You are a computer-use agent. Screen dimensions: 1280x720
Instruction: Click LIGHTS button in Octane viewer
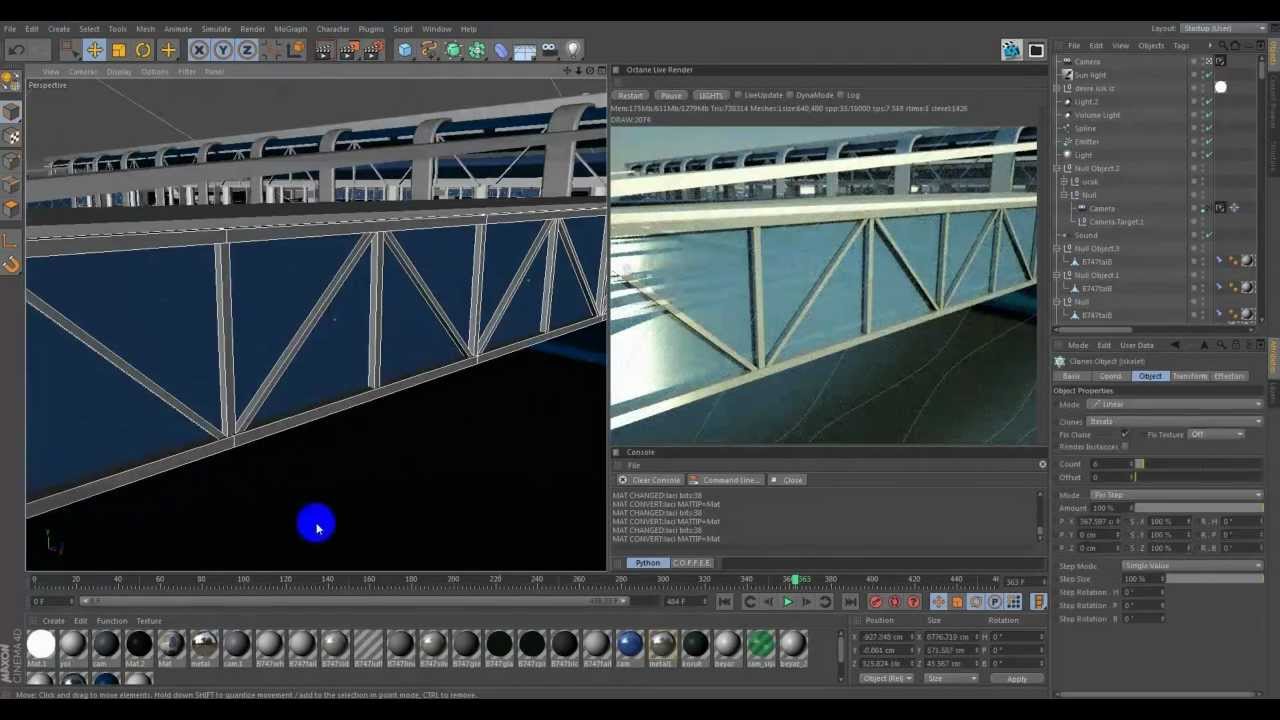pos(711,95)
